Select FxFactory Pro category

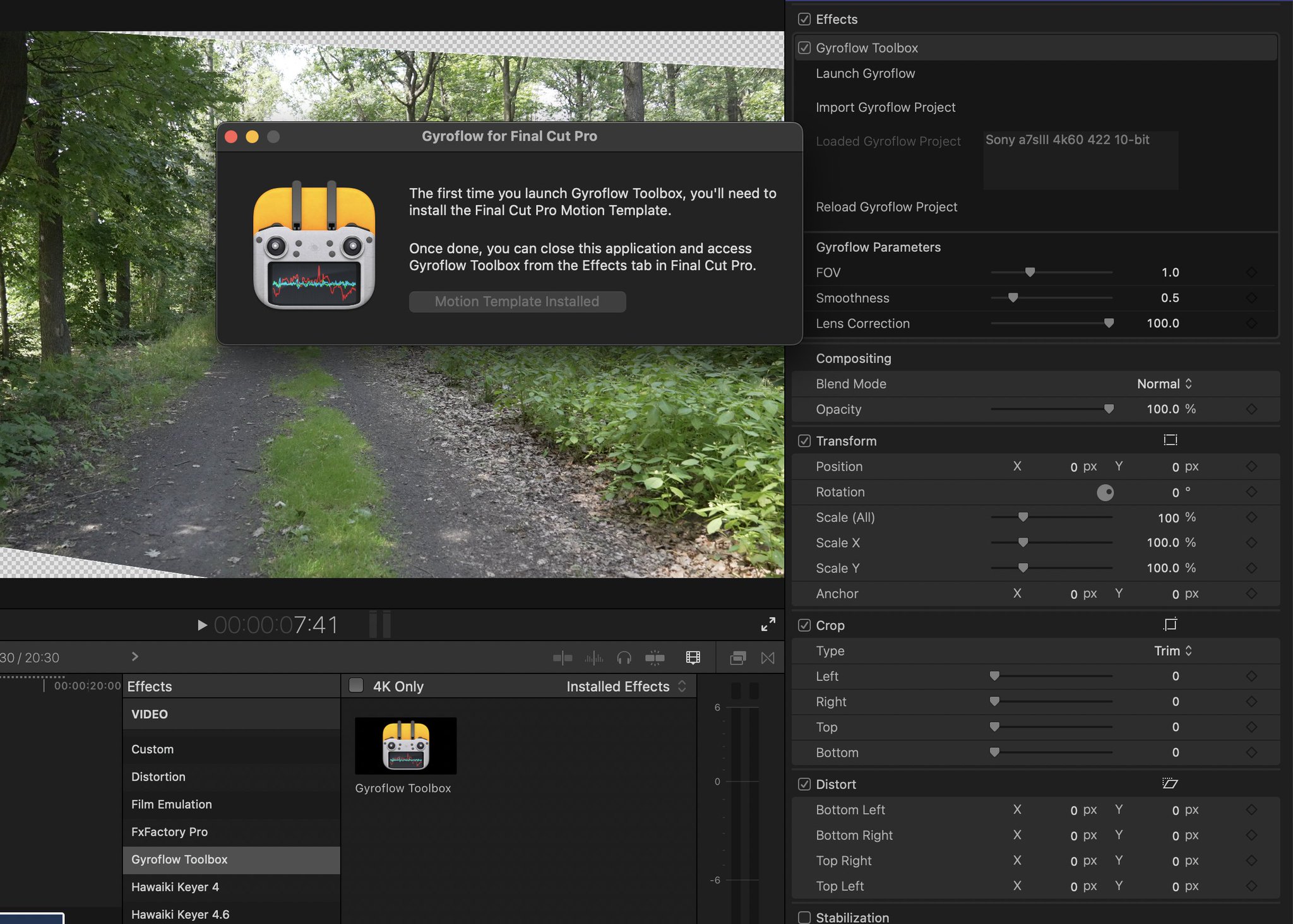[x=231, y=832]
